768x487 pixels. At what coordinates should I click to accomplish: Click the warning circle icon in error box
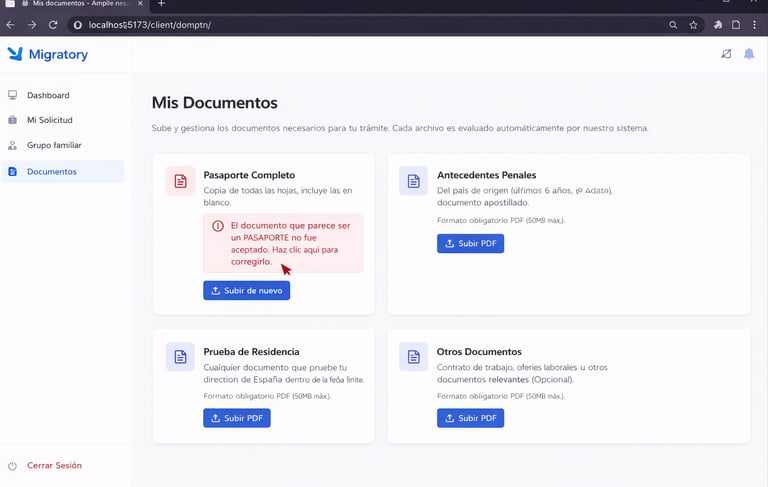217,226
